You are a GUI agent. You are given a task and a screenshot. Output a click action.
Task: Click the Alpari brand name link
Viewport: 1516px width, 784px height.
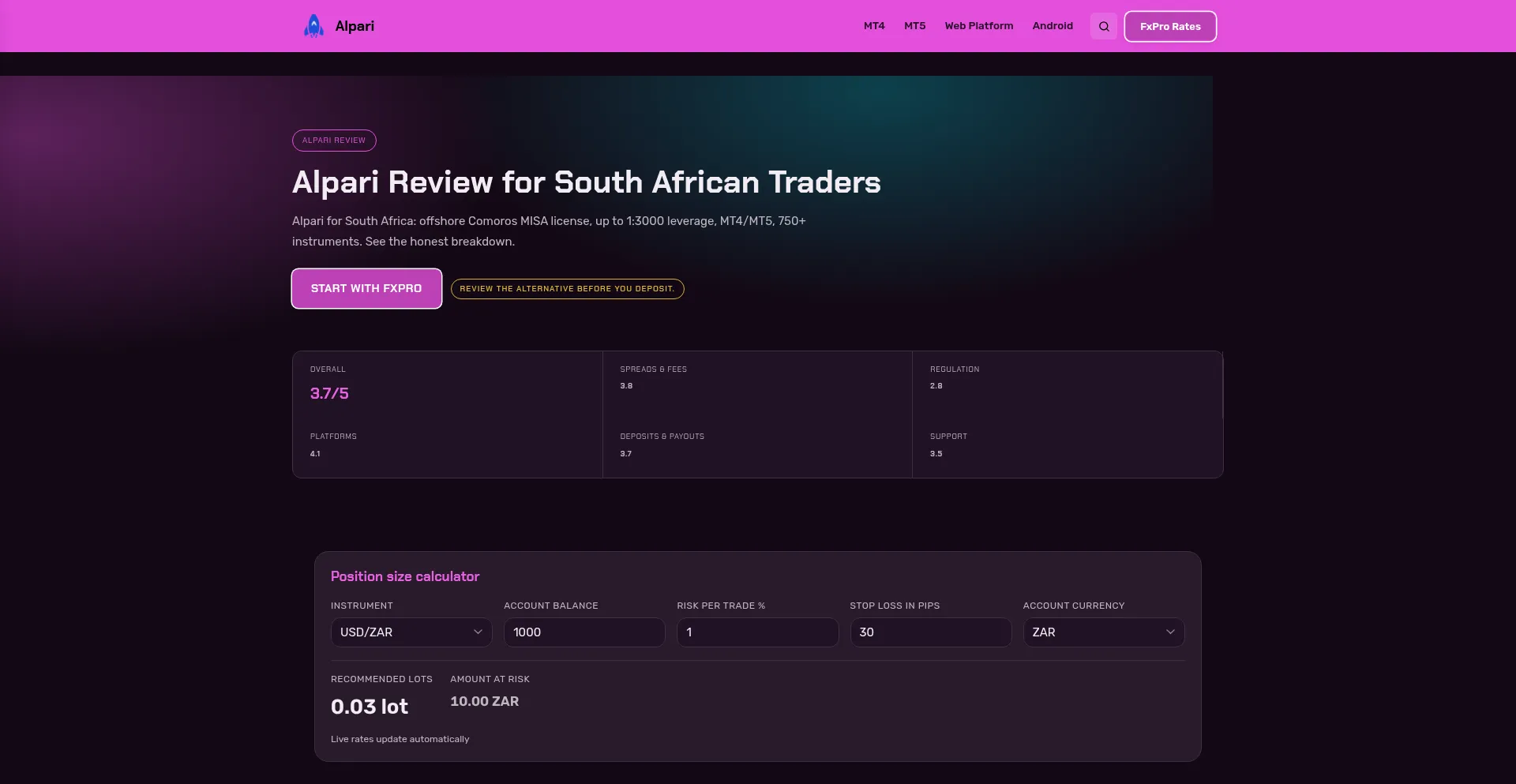(355, 26)
